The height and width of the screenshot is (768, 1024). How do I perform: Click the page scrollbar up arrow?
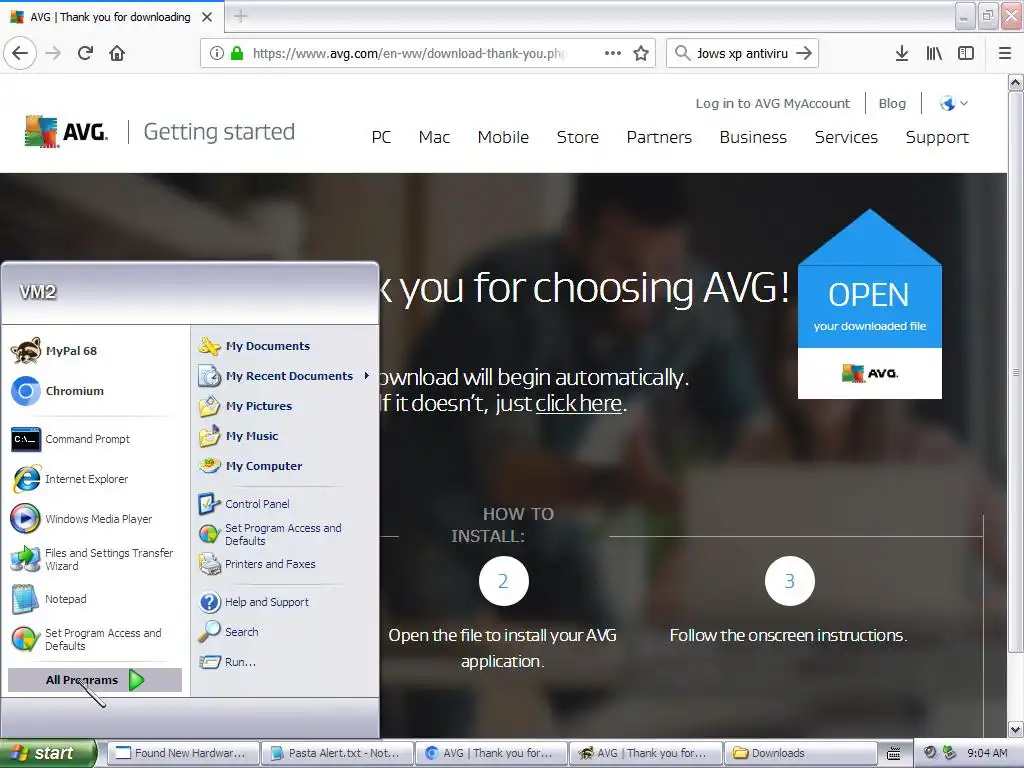(x=1015, y=82)
